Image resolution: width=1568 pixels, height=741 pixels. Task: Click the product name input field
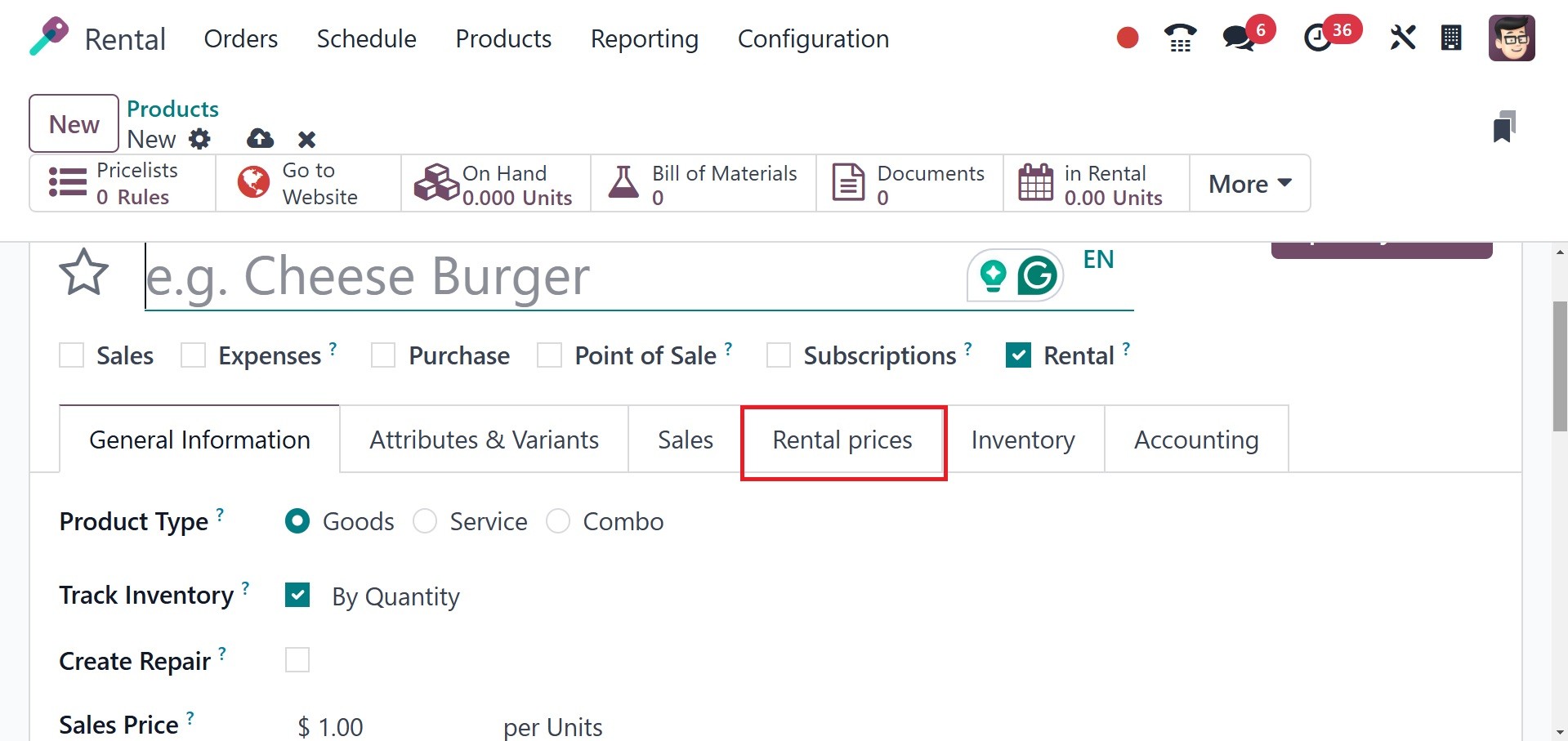tap(547, 276)
